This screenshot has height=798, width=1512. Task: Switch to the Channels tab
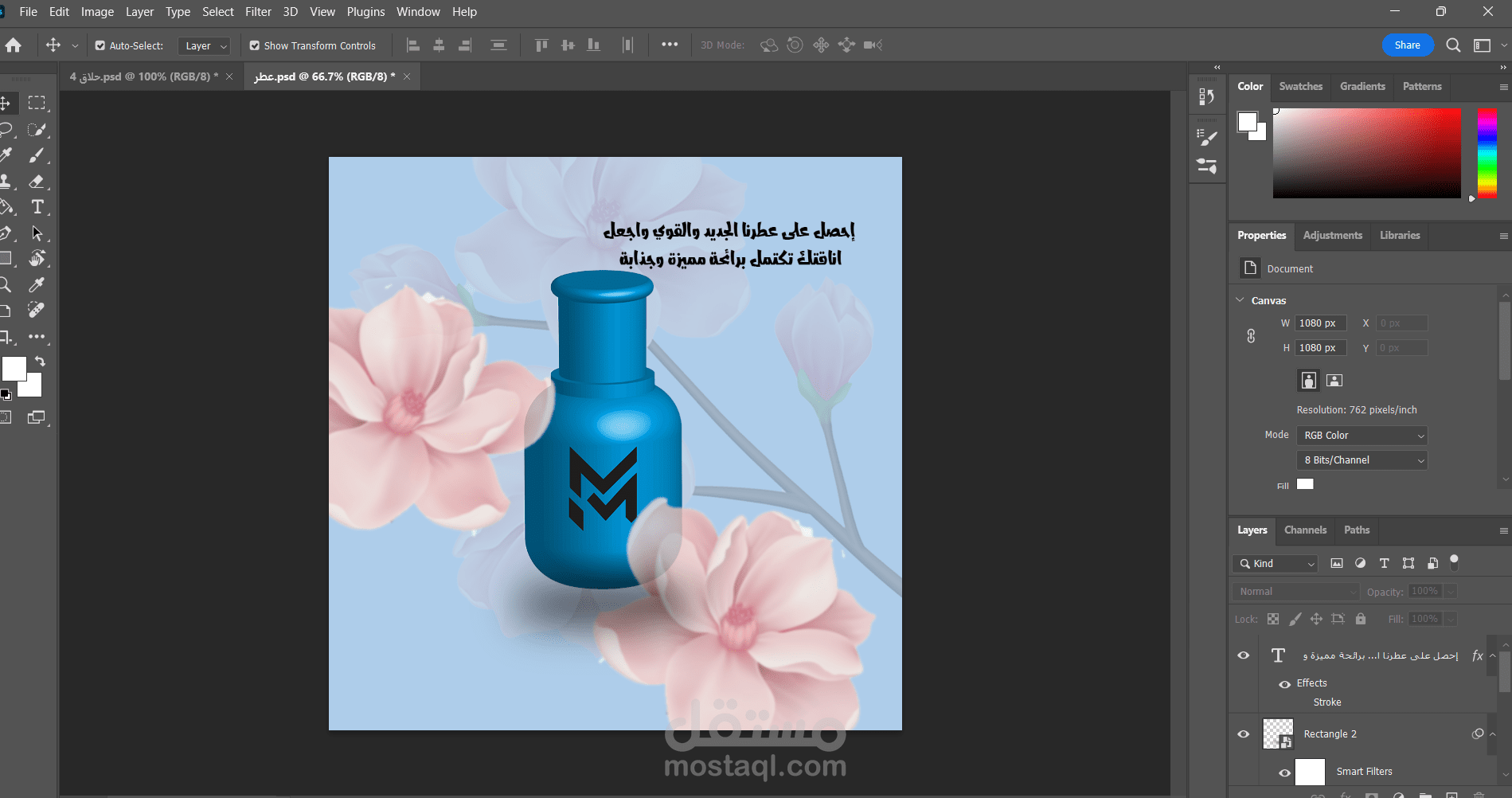[1305, 530]
